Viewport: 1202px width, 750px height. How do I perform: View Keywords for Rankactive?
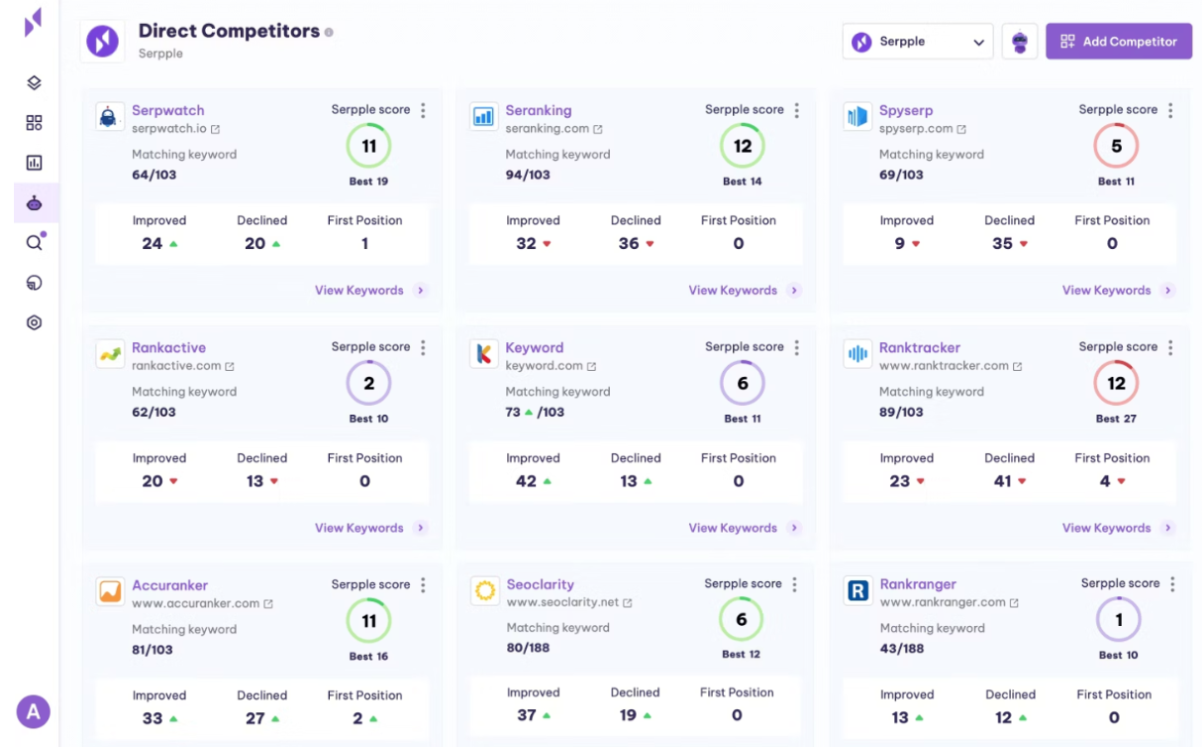(x=372, y=528)
